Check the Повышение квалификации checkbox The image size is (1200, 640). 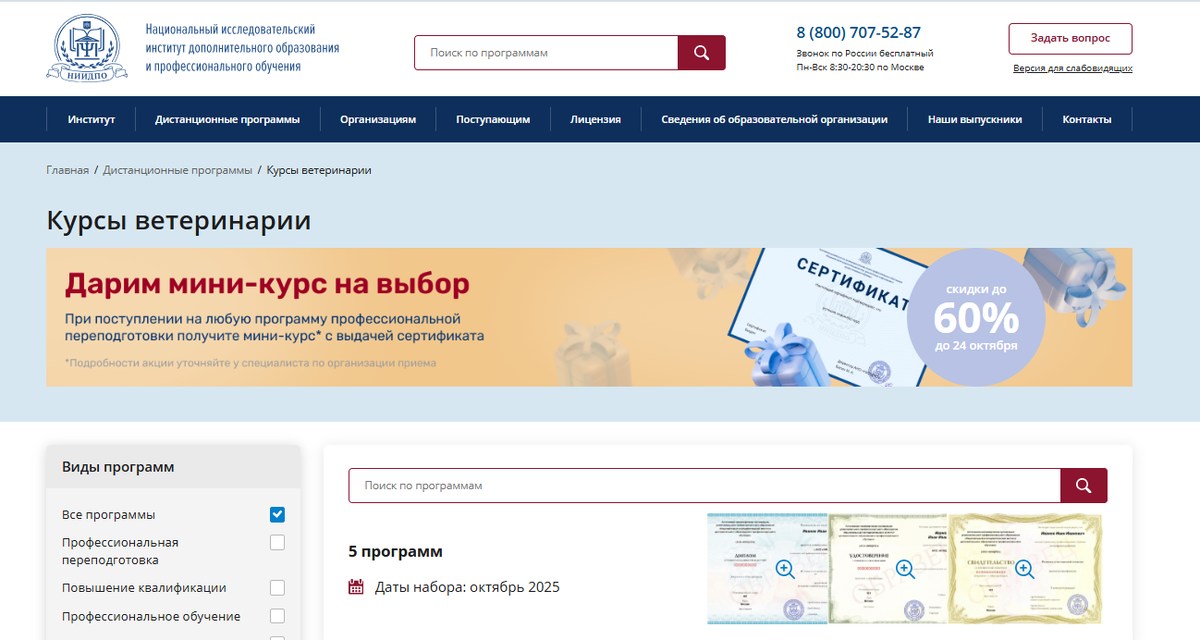click(277, 588)
